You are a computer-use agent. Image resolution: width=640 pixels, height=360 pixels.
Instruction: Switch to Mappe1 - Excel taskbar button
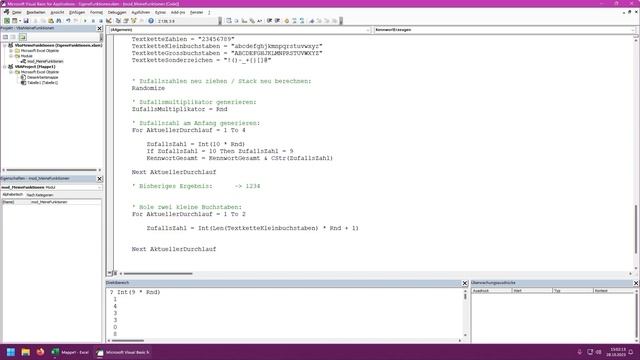[70, 352]
